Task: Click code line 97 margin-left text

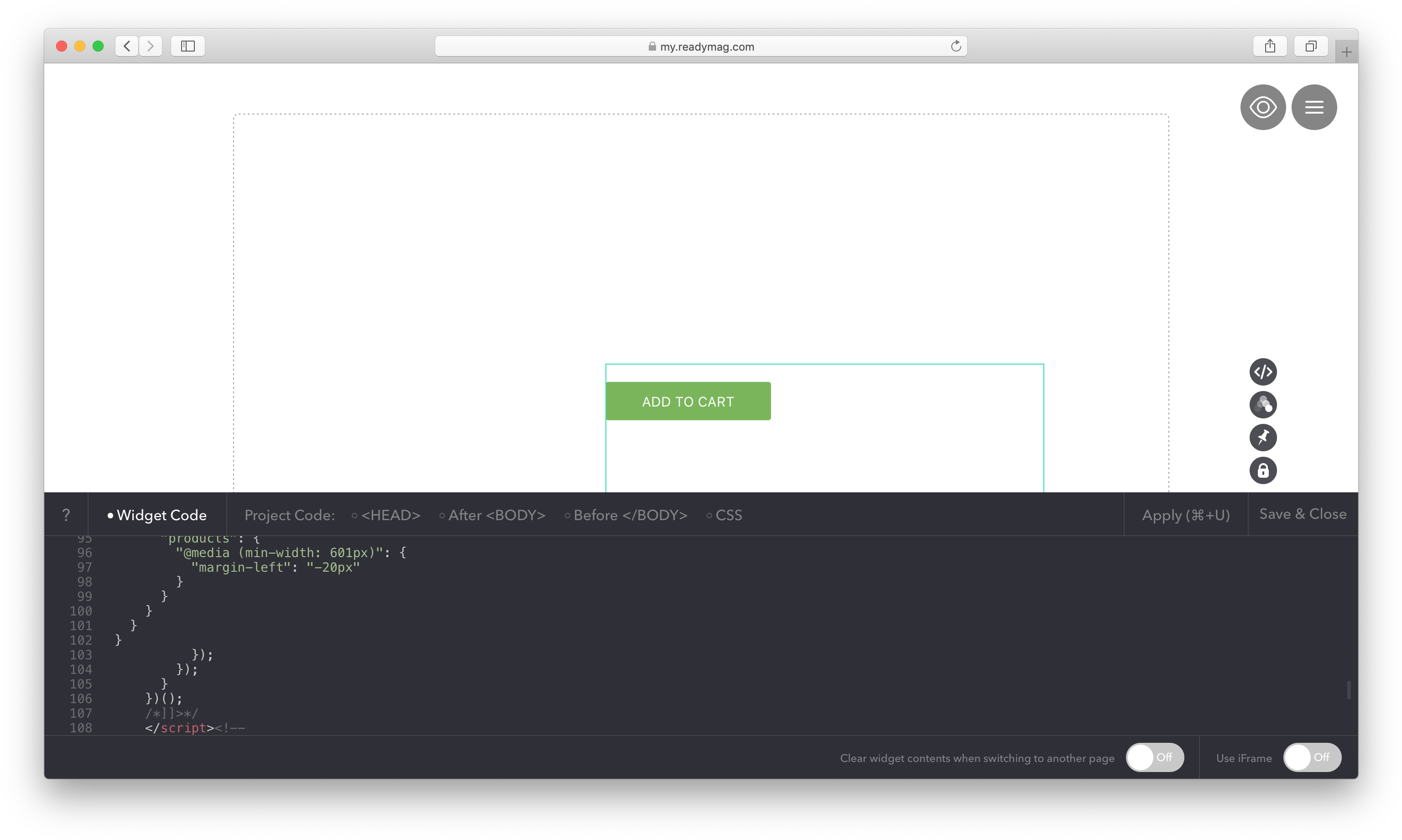Action: (x=275, y=567)
